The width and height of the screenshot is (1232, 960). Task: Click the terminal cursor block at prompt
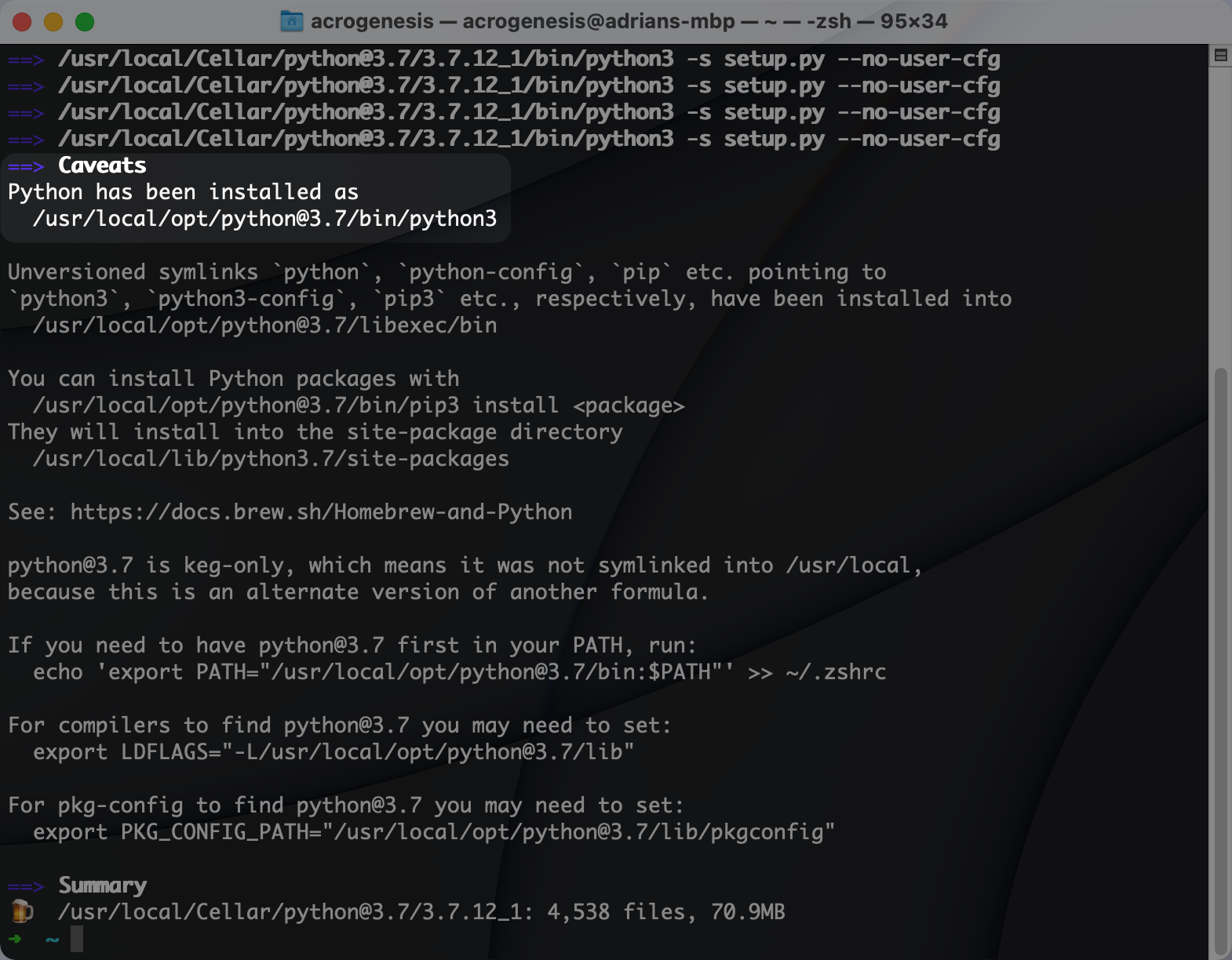tap(77, 939)
